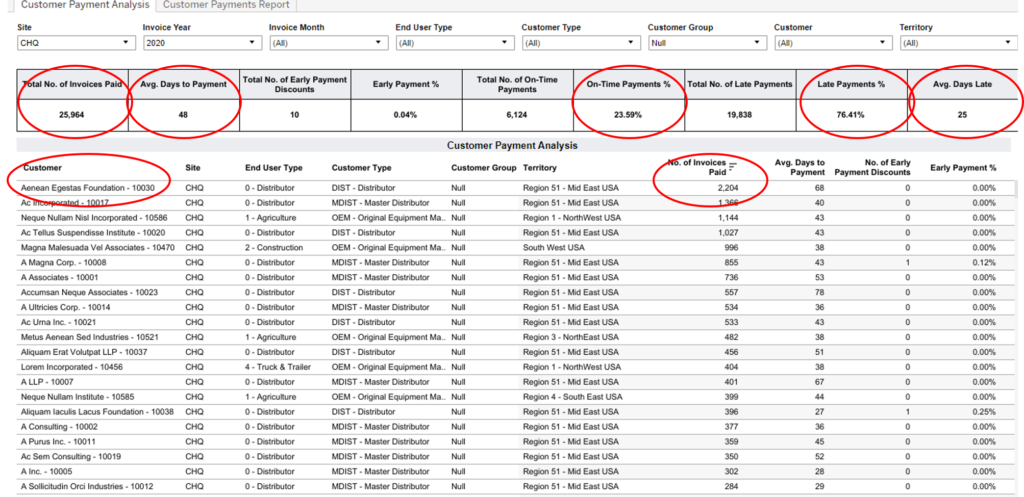Expand the End User Type filter dropdown
The width and height of the screenshot is (1024, 497).
[454, 43]
